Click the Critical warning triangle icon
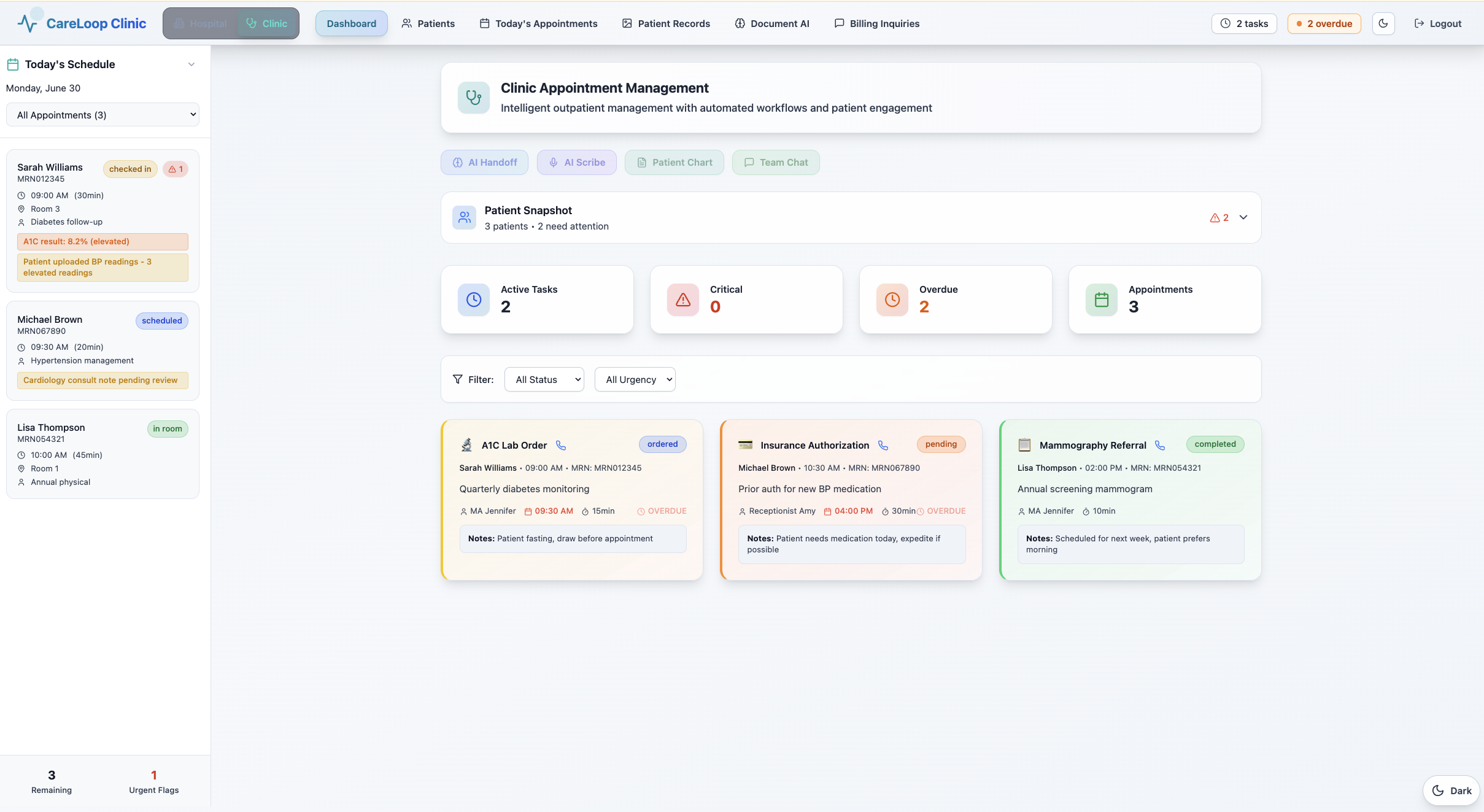The width and height of the screenshot is (1484, 812). pyautogui.click(x=682, y=300)
